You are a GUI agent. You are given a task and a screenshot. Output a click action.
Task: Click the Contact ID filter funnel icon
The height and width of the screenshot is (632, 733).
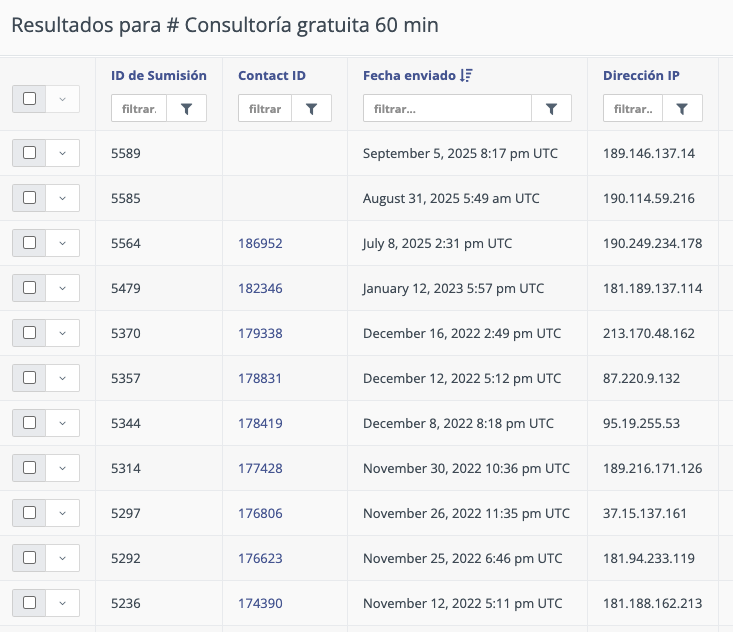coord(311,109)
